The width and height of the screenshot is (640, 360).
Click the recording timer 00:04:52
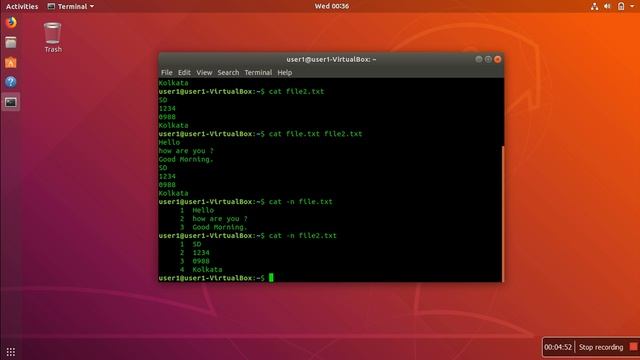558,347
